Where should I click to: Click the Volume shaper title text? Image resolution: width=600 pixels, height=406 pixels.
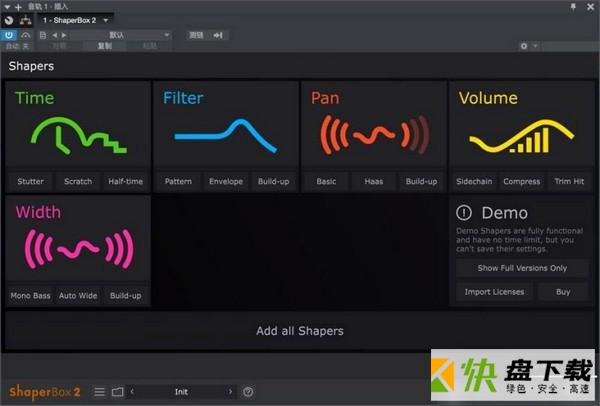pos(488,98)
